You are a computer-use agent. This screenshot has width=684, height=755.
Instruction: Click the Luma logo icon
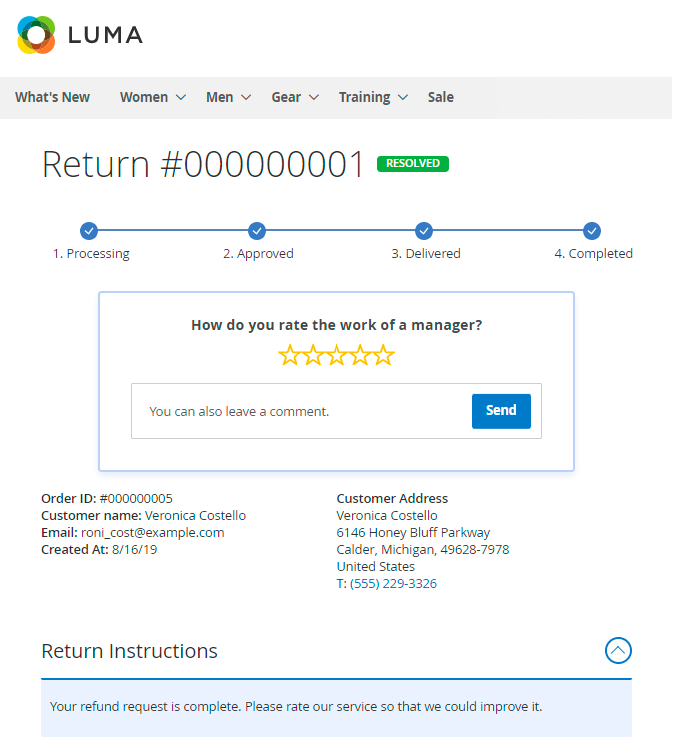pos(36,35)
